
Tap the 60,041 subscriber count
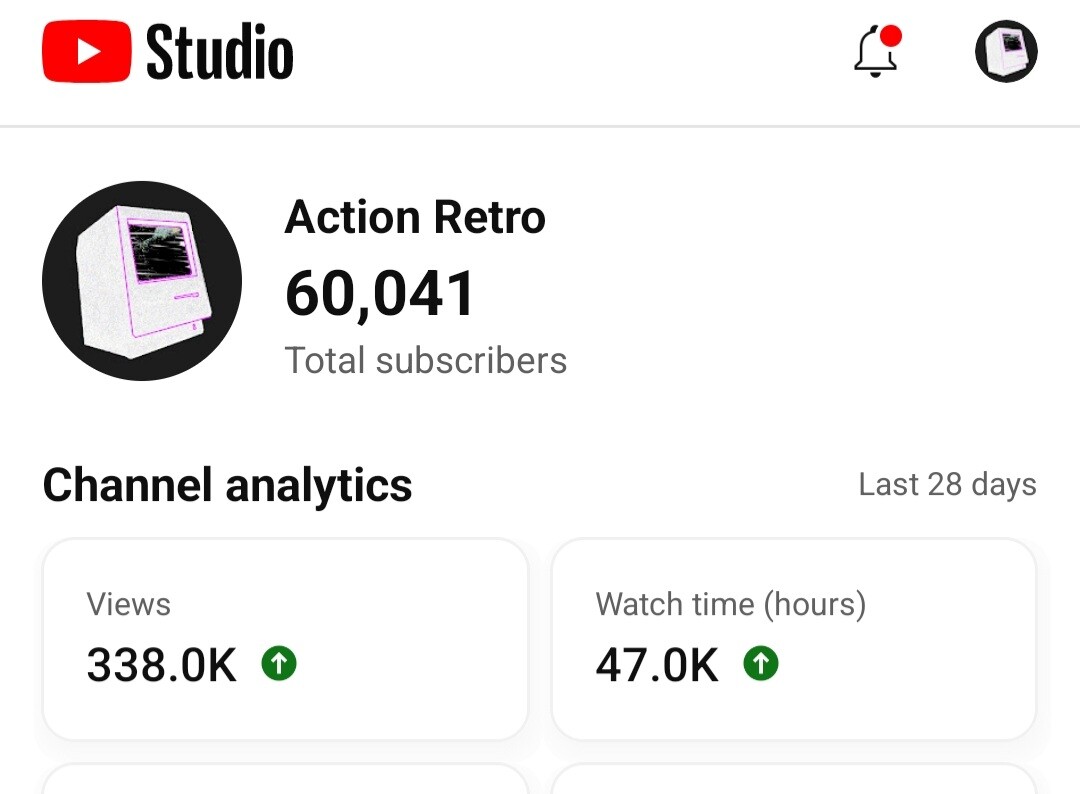(x=380, y=294)
